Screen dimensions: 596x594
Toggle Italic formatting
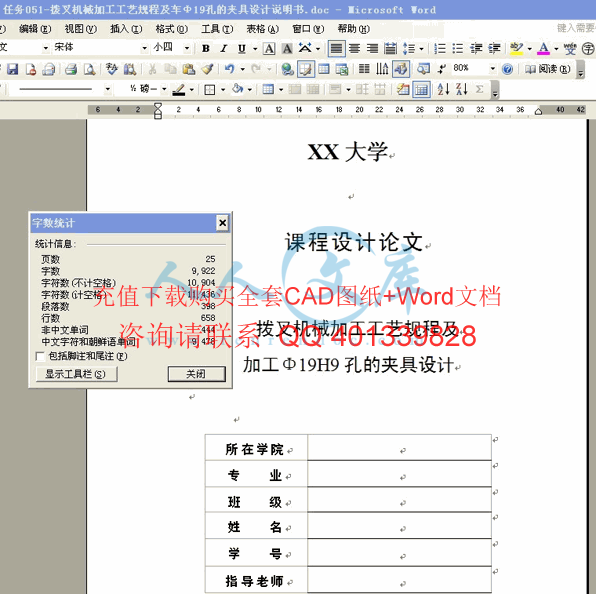tap(224, 49)
